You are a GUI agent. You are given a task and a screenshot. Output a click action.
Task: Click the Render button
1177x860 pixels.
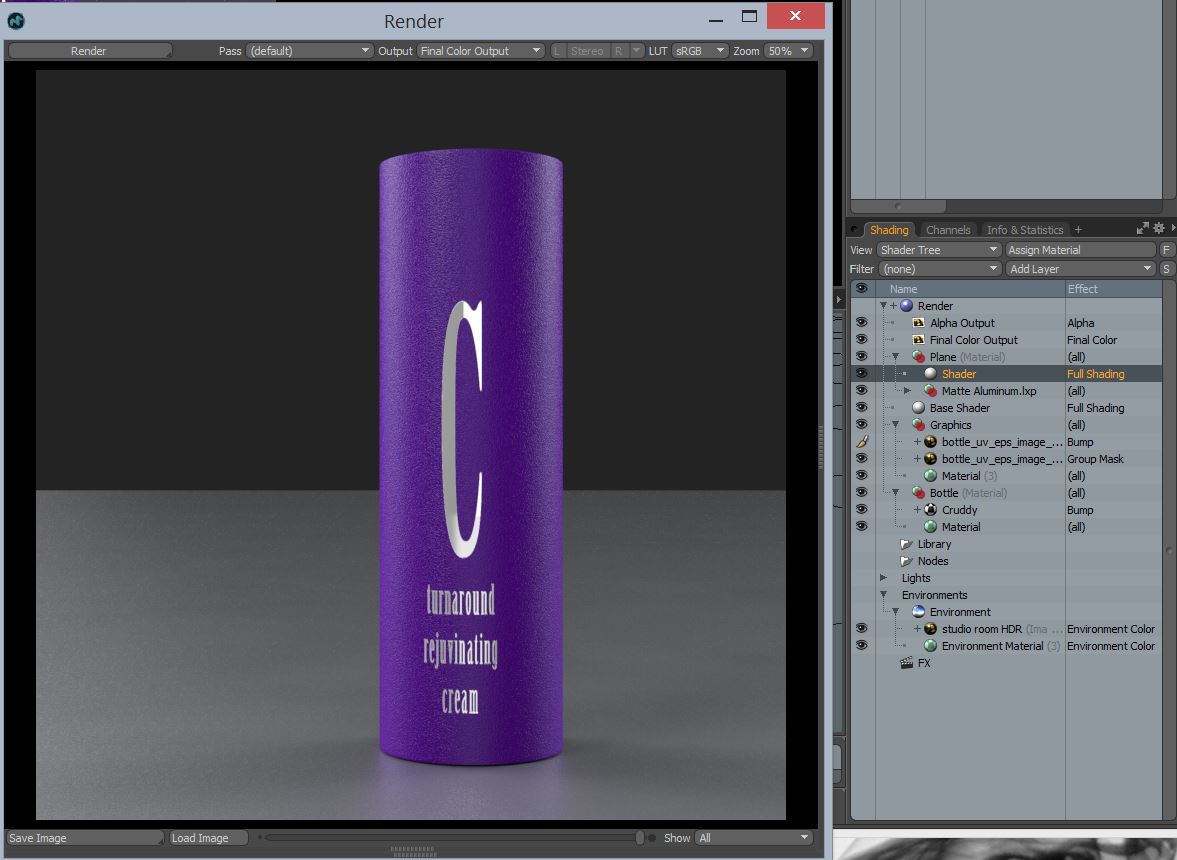(x=89, y=51)
